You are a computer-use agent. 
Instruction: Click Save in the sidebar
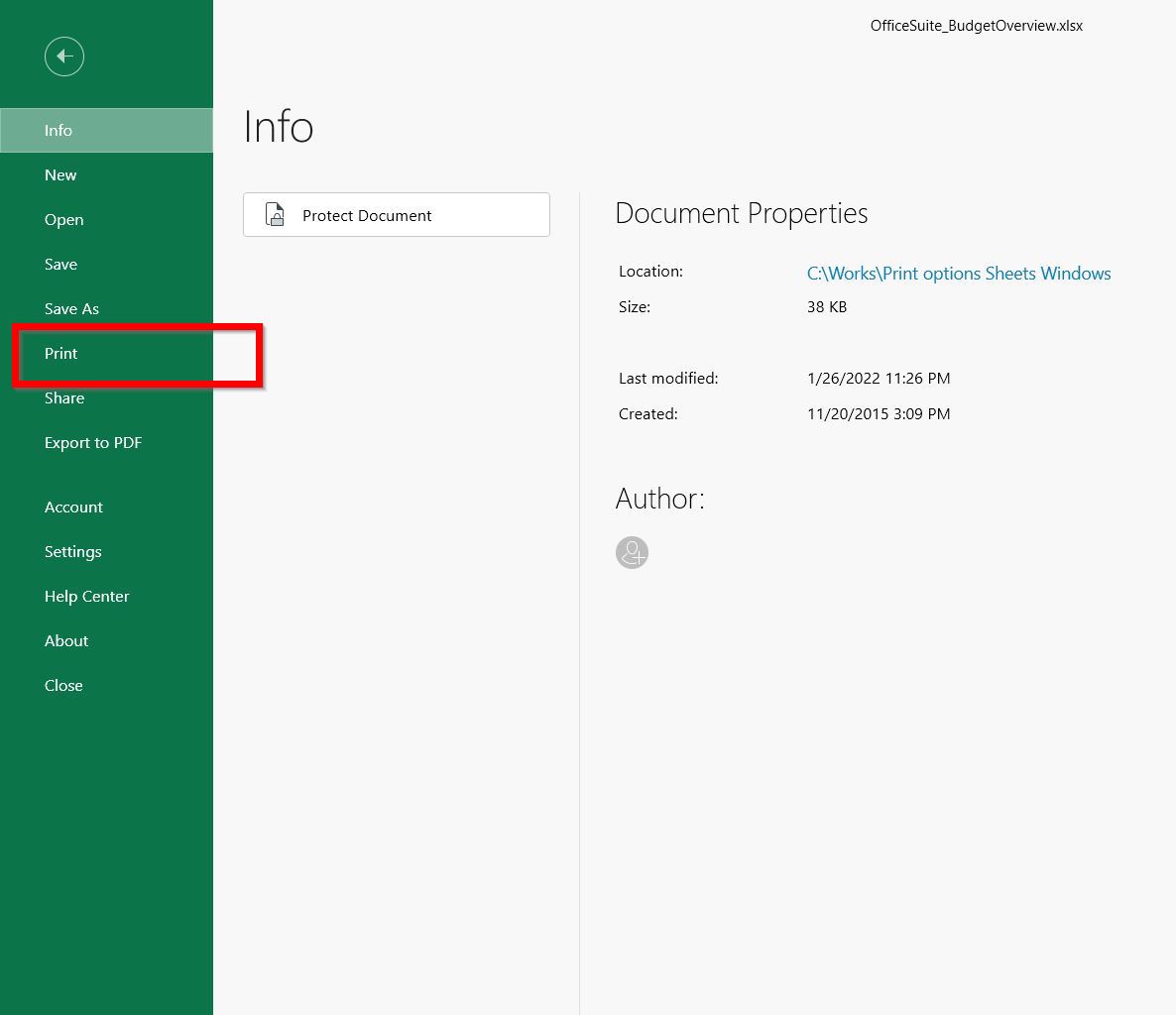tap(106, 264)
